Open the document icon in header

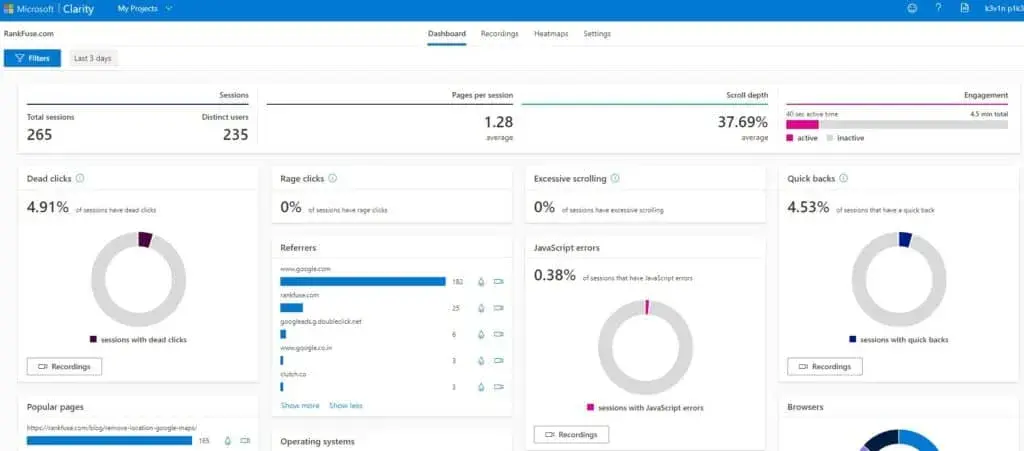click(x=965, y=8)
